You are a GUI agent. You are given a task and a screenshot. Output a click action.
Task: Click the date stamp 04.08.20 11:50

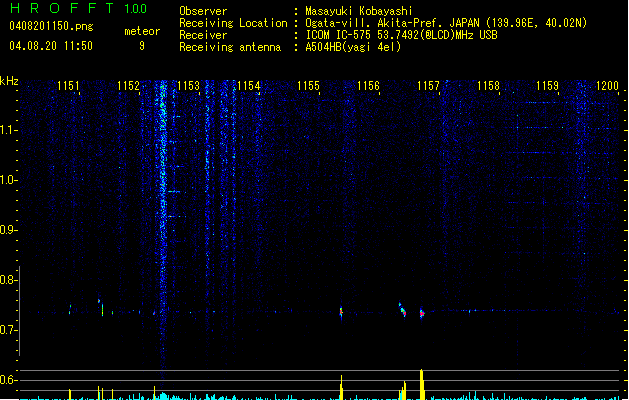pyautogui.click(x=51, y=46)
